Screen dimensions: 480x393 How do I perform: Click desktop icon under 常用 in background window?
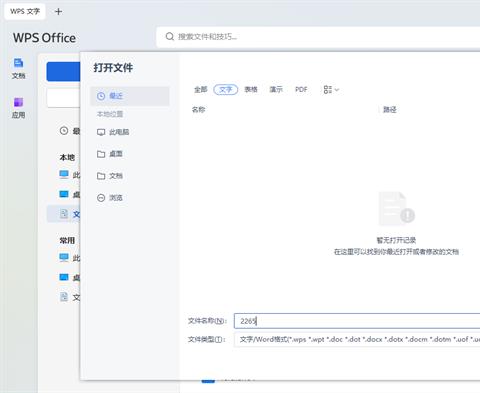64,277
